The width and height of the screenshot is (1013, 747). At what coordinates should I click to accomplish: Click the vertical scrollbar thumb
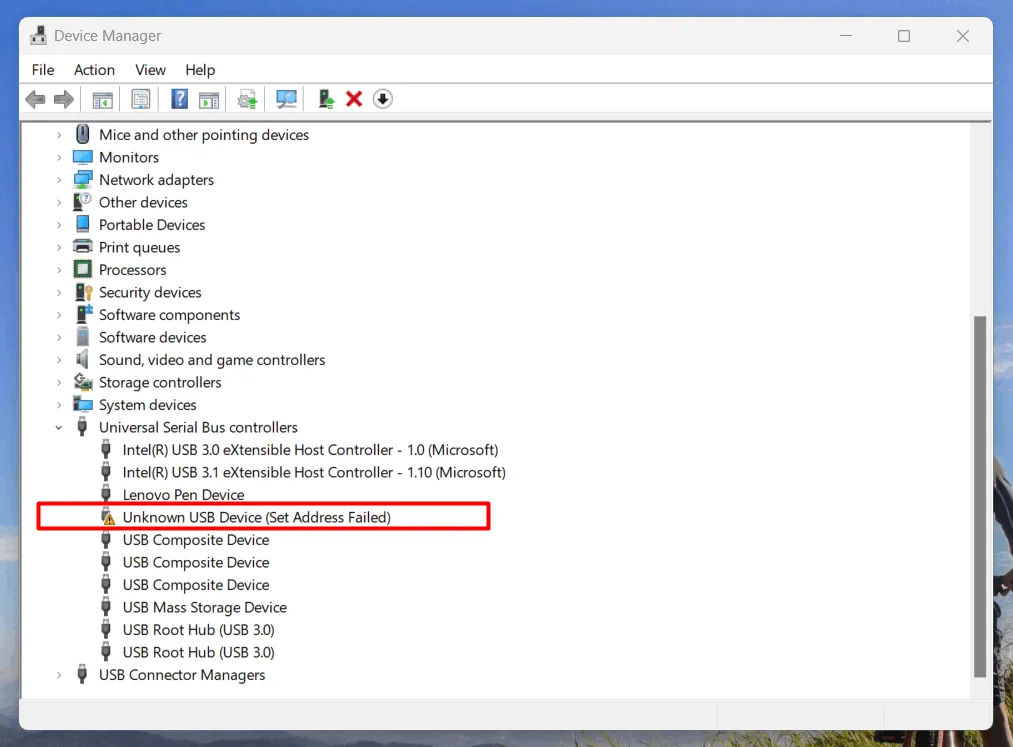[980, 496]
